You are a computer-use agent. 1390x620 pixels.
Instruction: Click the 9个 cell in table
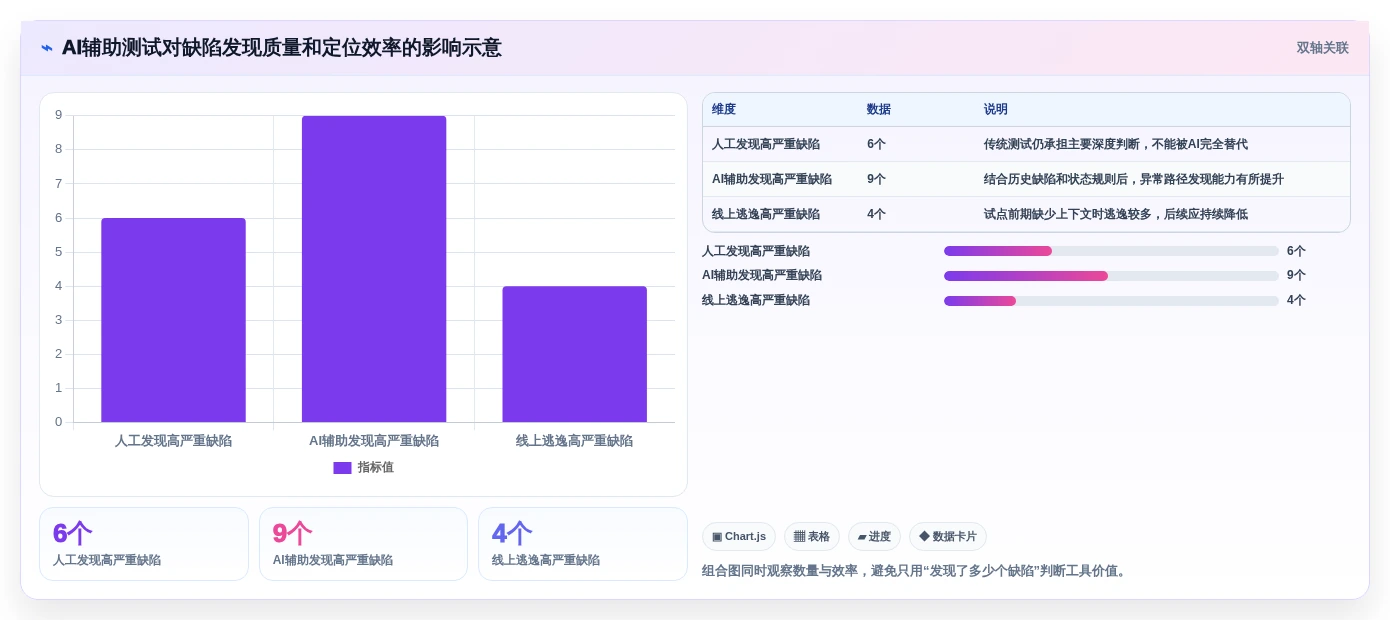[876, 179]
